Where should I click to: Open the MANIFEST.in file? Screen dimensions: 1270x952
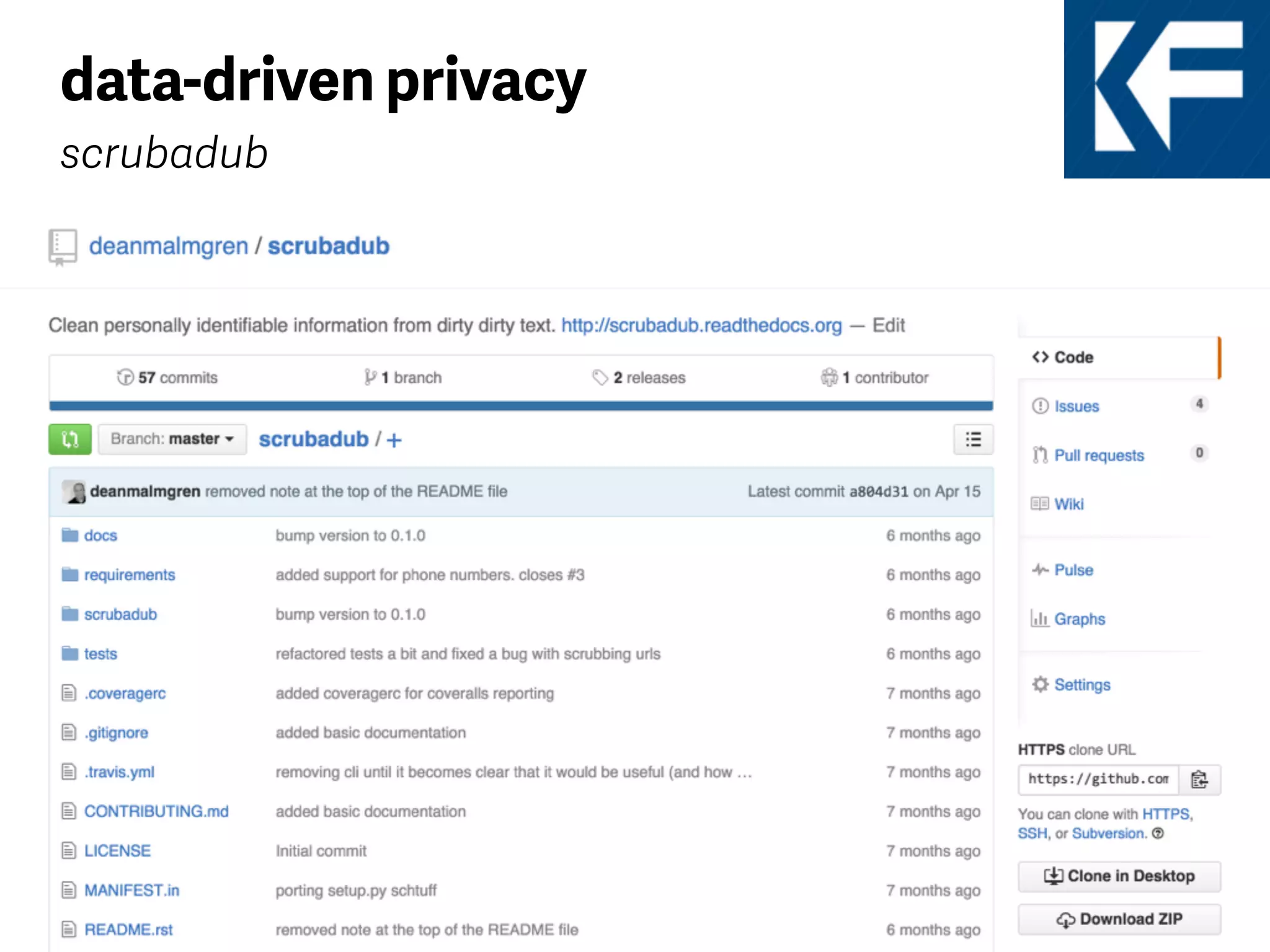coord(131,890)
